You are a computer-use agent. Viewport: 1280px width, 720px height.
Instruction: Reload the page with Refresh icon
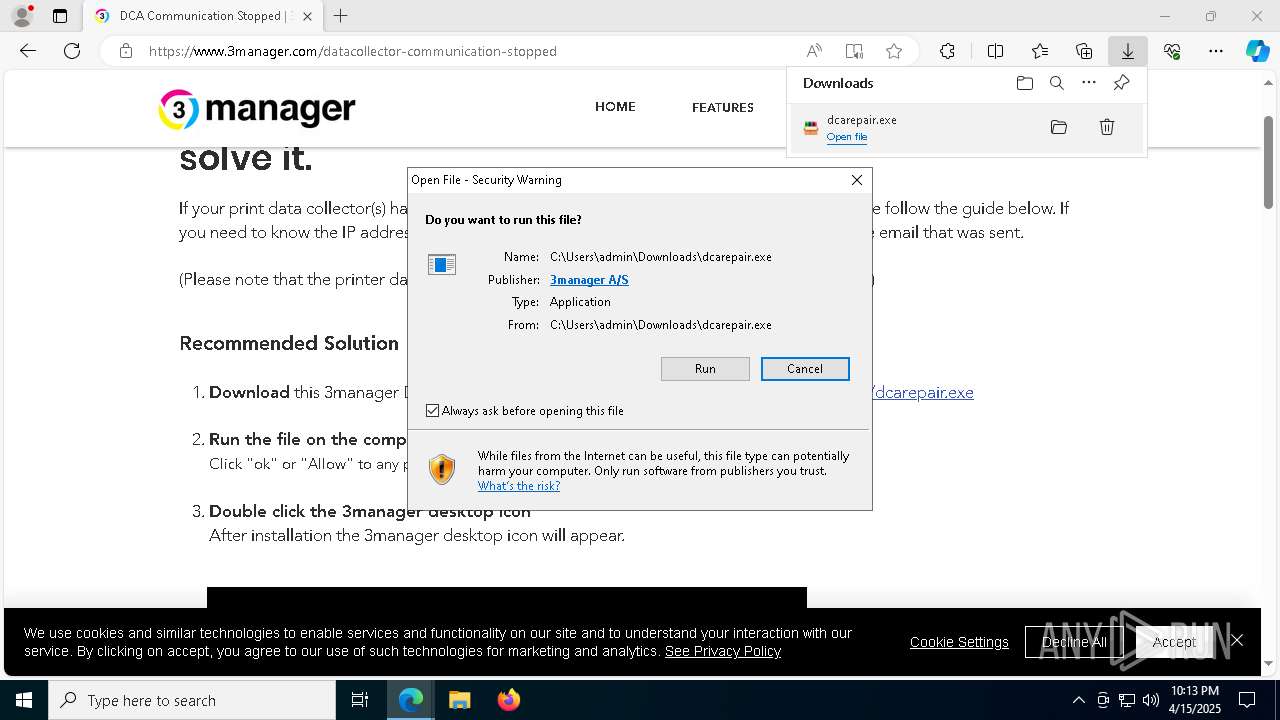coord(72,51)
